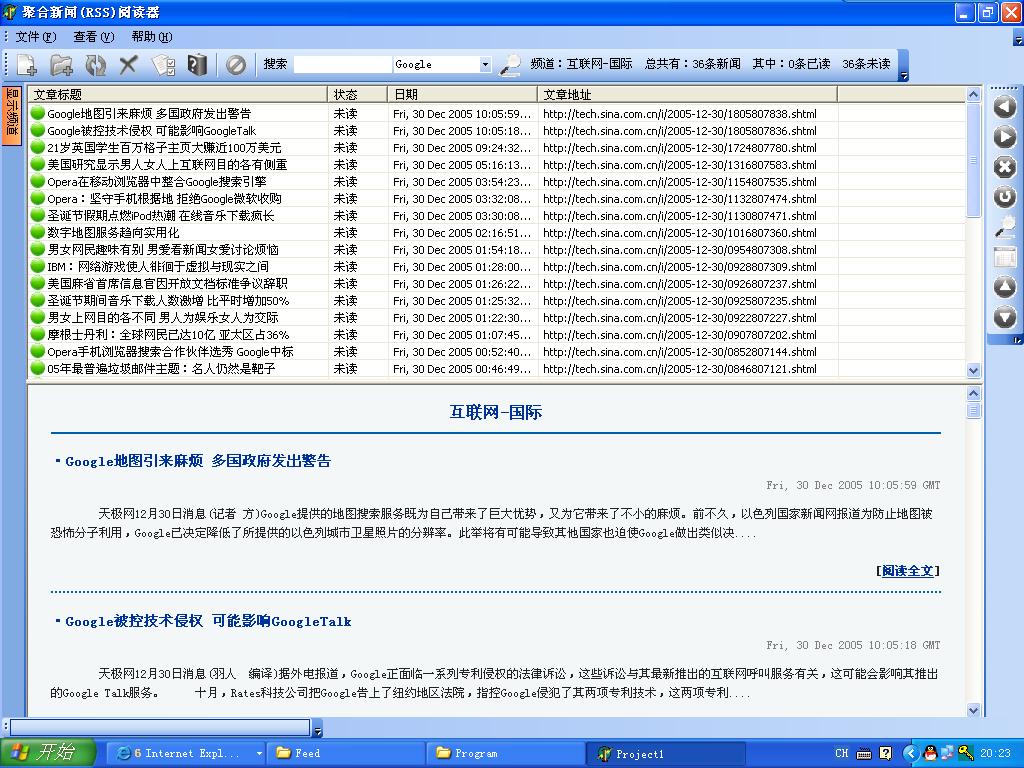Open the help book icon in toolbar
The height and width of the screenshot is (768, 1024).
(x=197, y=65)
